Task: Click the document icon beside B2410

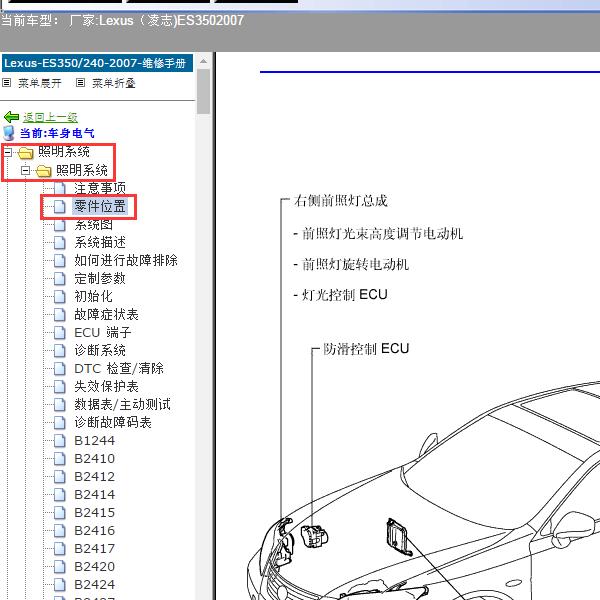Action: [x=60, y=458]
